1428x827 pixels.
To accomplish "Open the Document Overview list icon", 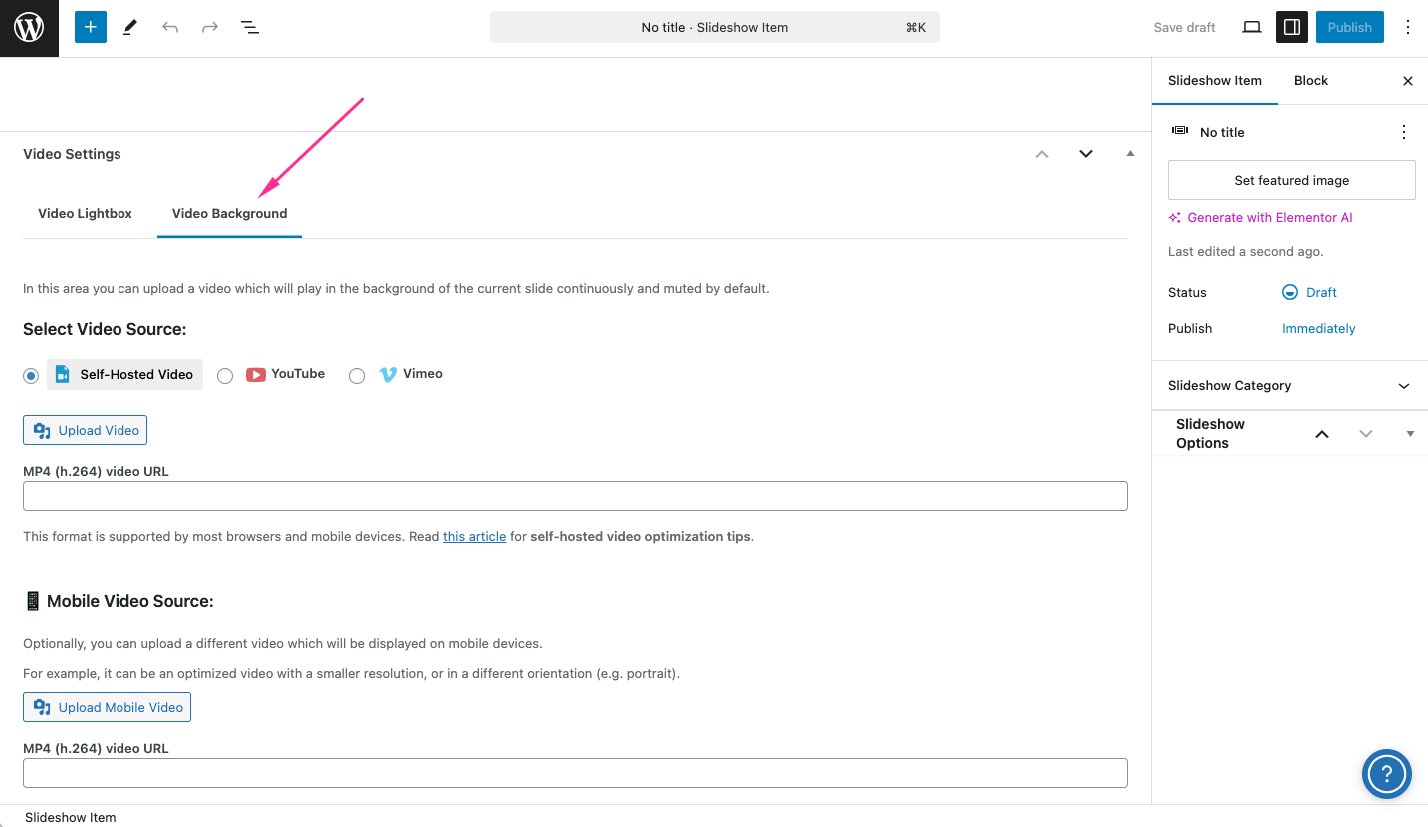I will (250, 27).
